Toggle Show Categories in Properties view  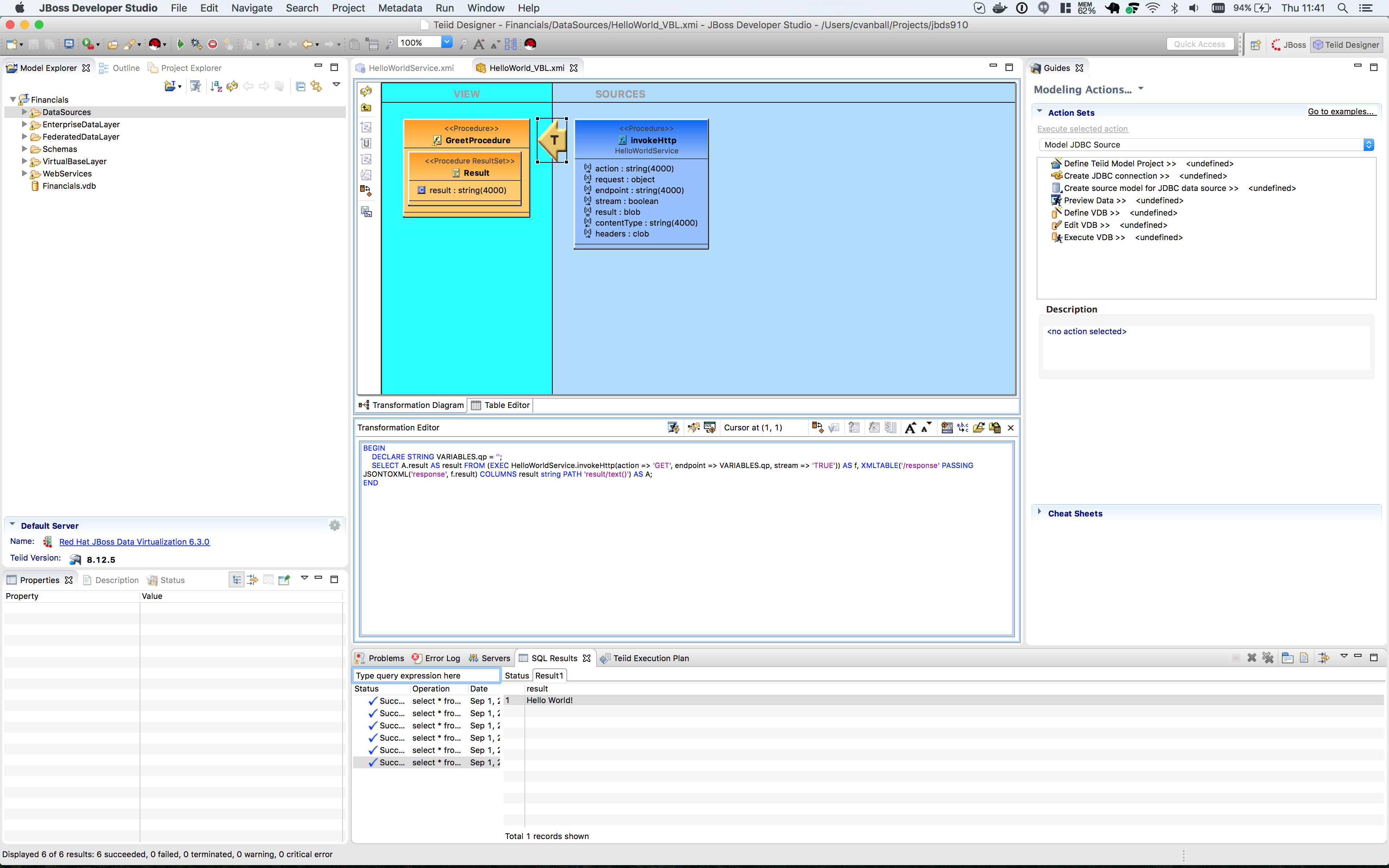click(x=237, y=580)
